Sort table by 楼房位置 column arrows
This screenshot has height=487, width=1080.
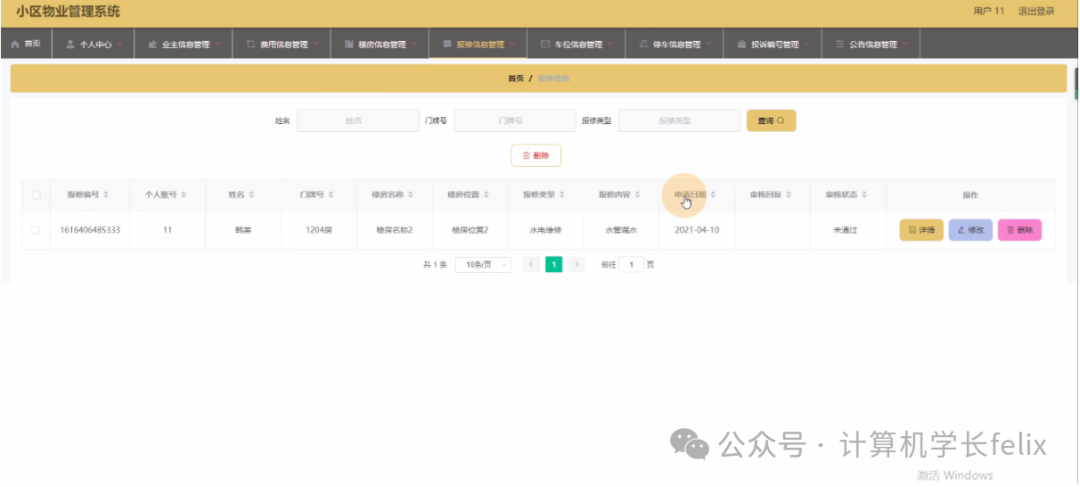487,195
